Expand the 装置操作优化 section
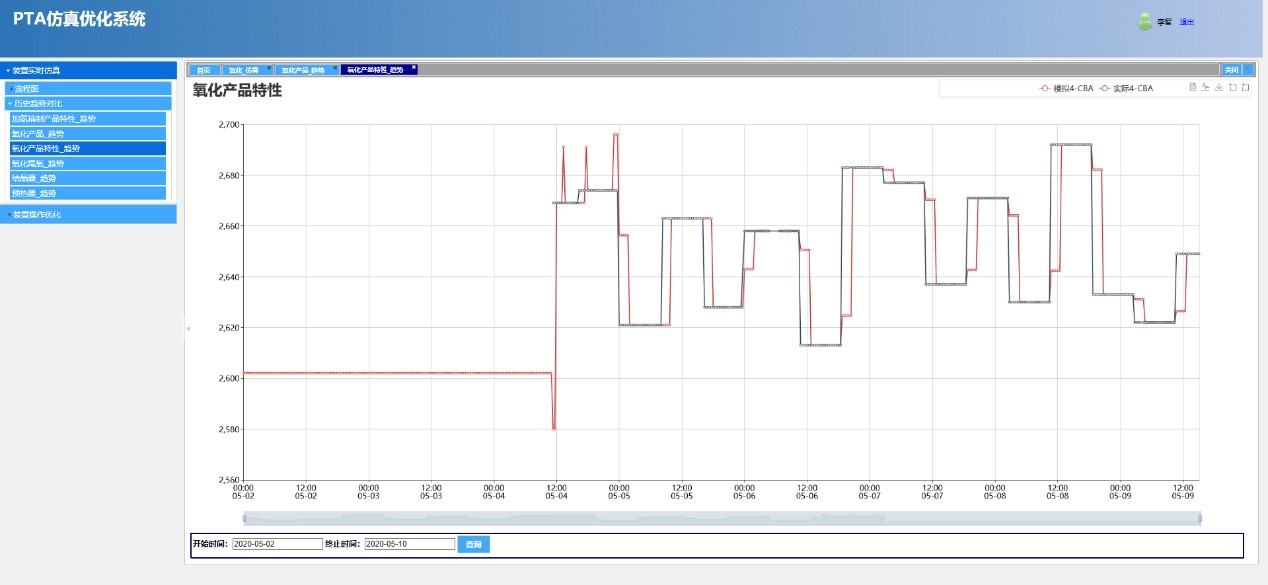This screenshot has width=1268, height=585. tap(88, 214)
